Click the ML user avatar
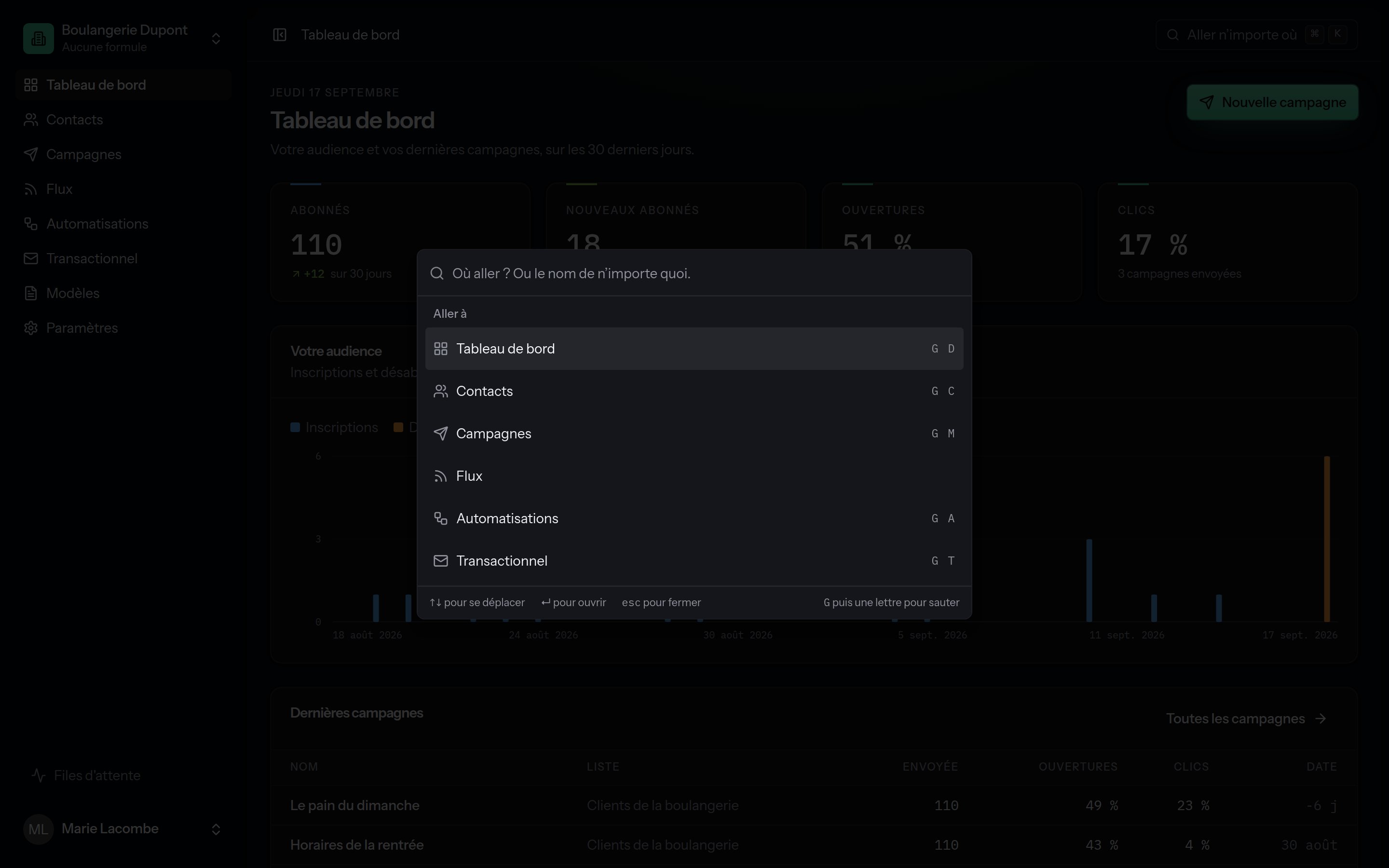 39,829
